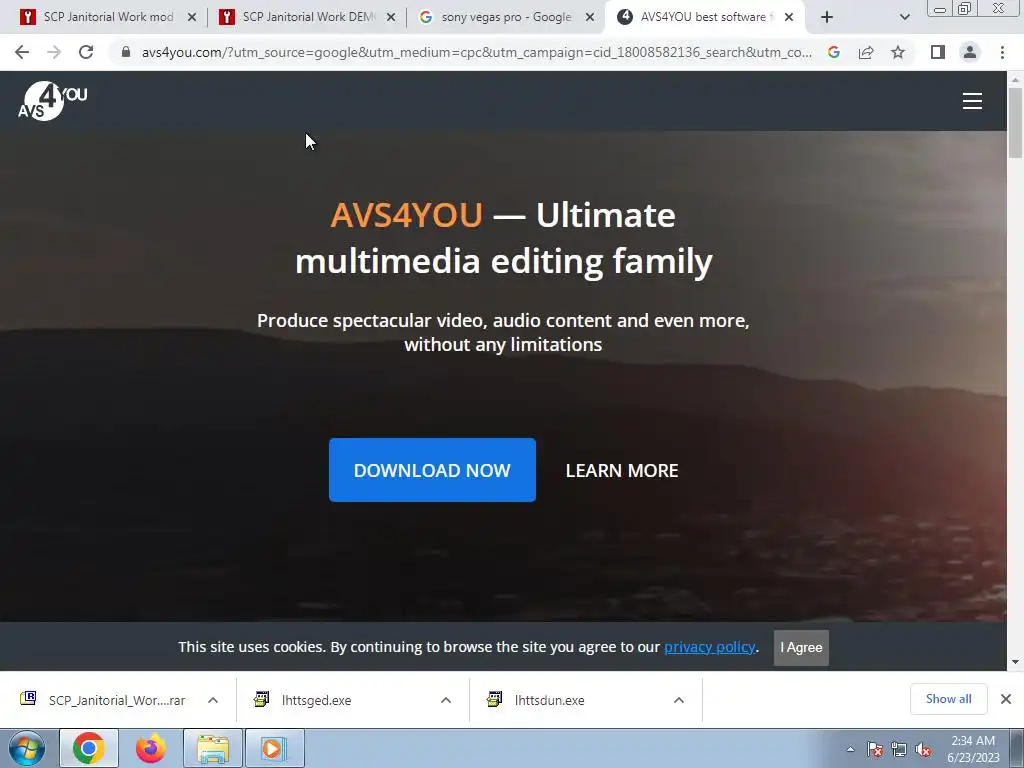
Task: Share this page via the share icon
Action: (866, 52)
